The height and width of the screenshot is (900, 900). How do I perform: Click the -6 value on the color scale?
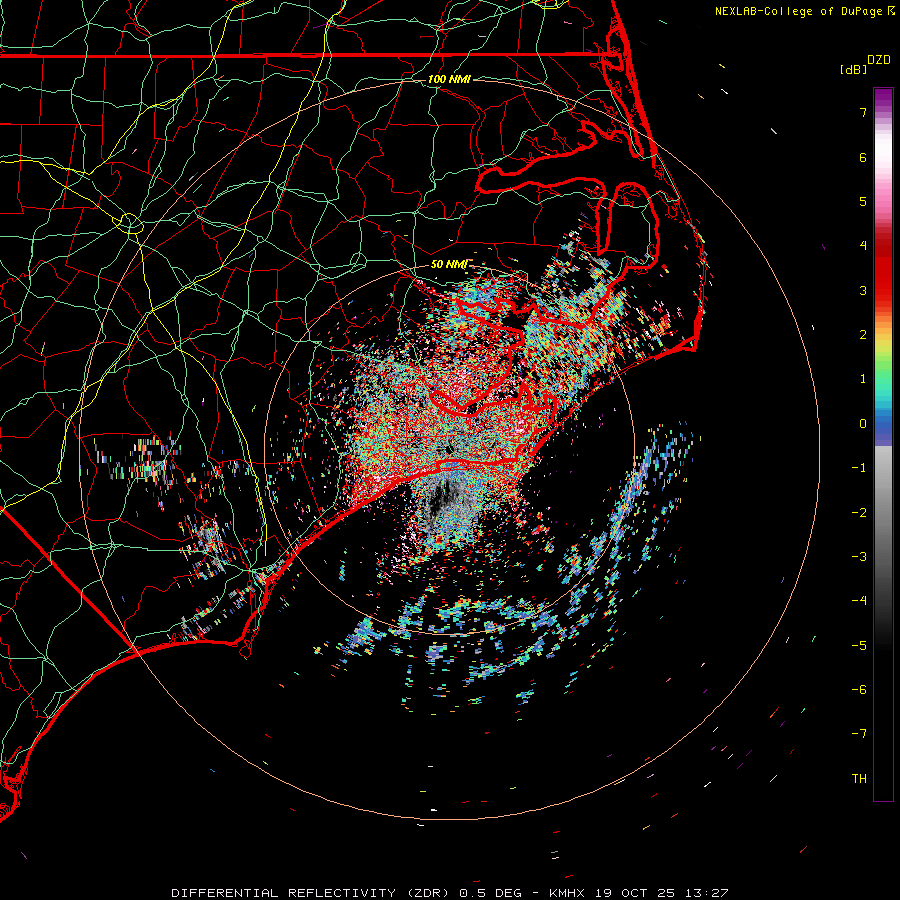(x=859, y=690)
